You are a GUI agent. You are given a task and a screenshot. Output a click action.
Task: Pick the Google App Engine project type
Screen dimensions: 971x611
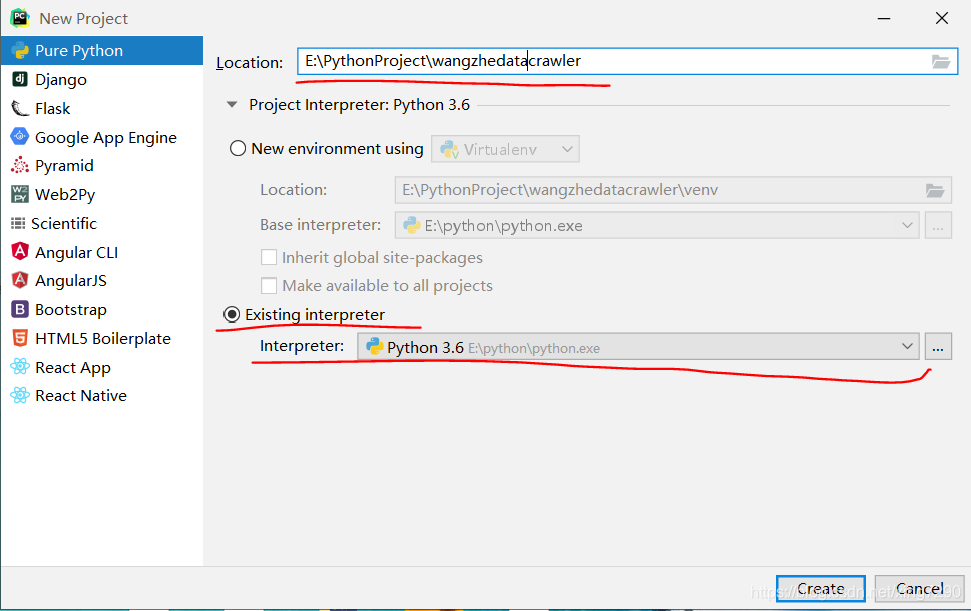tap(102, 137)
